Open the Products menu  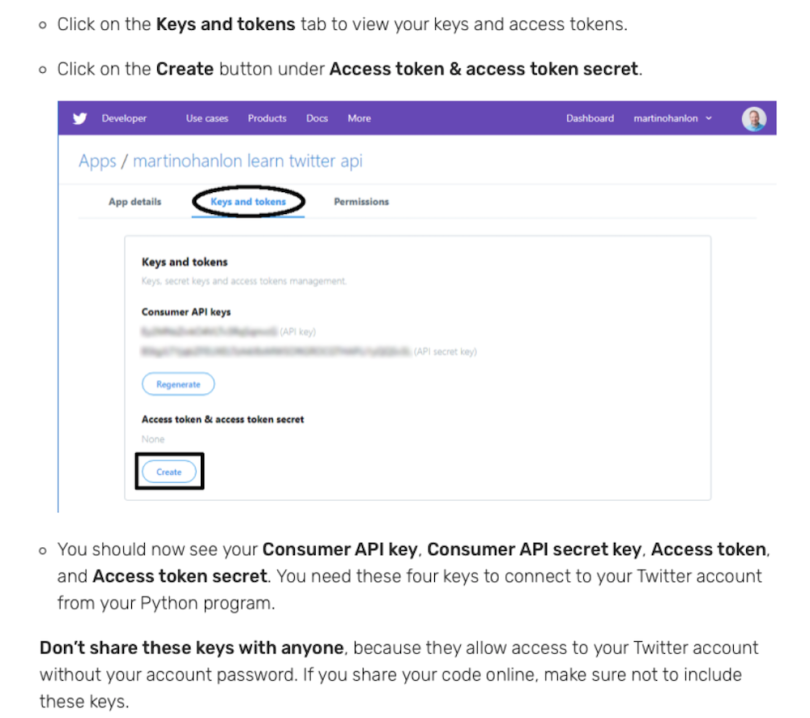pyautogui.click(x=267, y=118)
